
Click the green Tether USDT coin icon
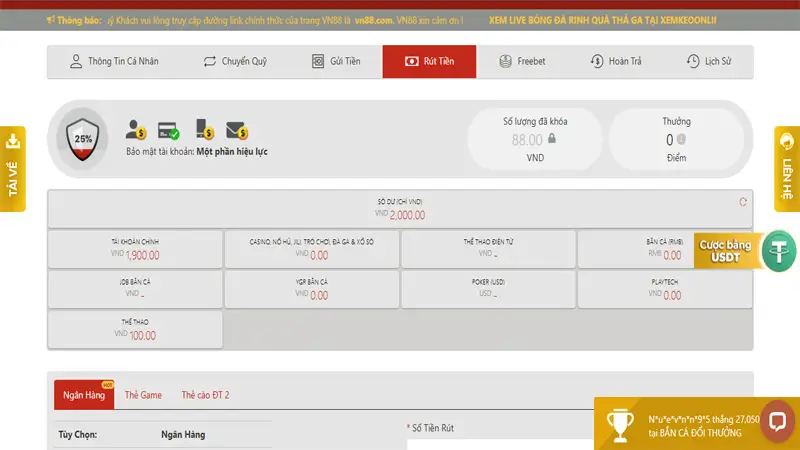[779, 251]
